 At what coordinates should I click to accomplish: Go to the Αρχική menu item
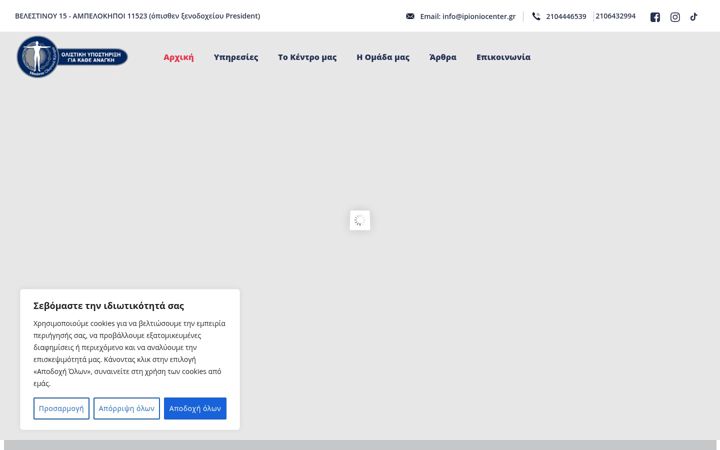pyautogui.click(x=179, y=57)
